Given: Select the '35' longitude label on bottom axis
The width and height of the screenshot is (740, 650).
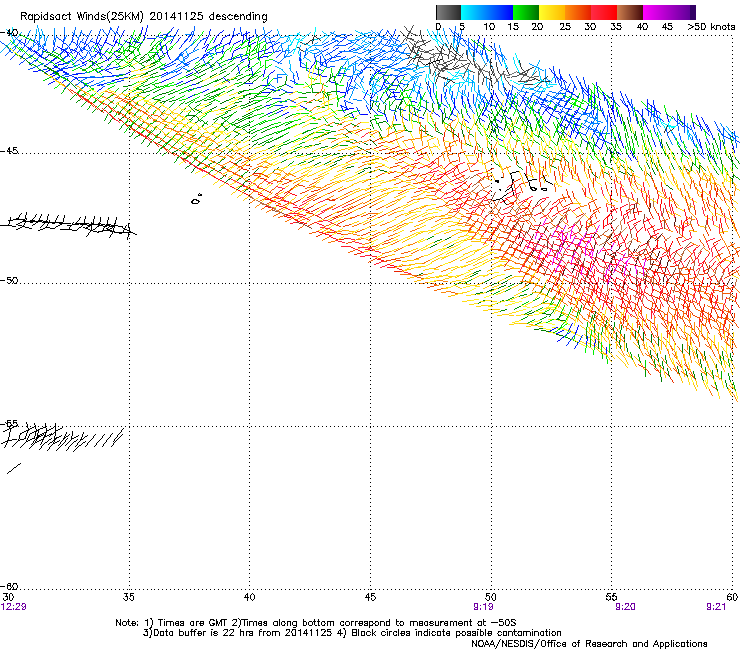Looking at the screenshot, I should click(x=129, y=597).
